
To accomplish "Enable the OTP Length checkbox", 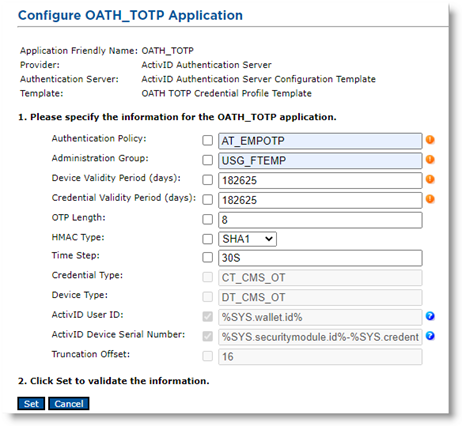I will (207, 219).
